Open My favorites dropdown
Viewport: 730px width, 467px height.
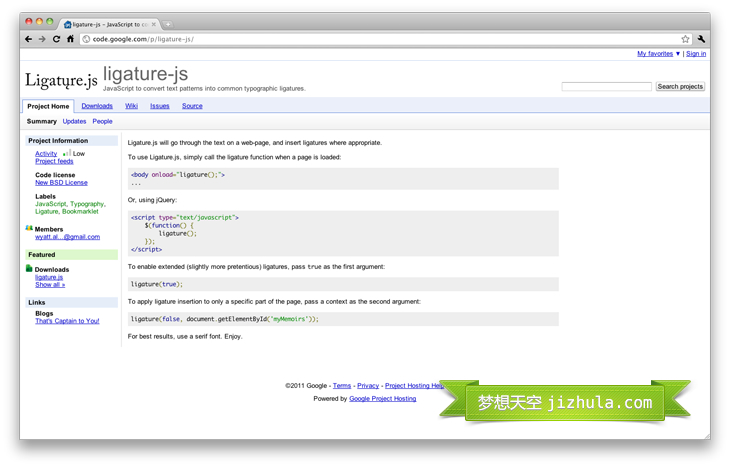658,54
